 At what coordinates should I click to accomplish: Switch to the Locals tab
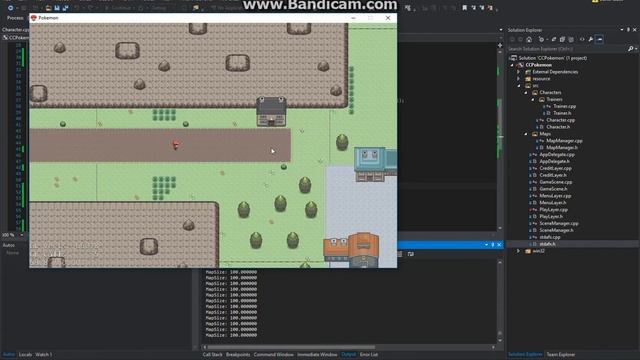coord(25,355)
